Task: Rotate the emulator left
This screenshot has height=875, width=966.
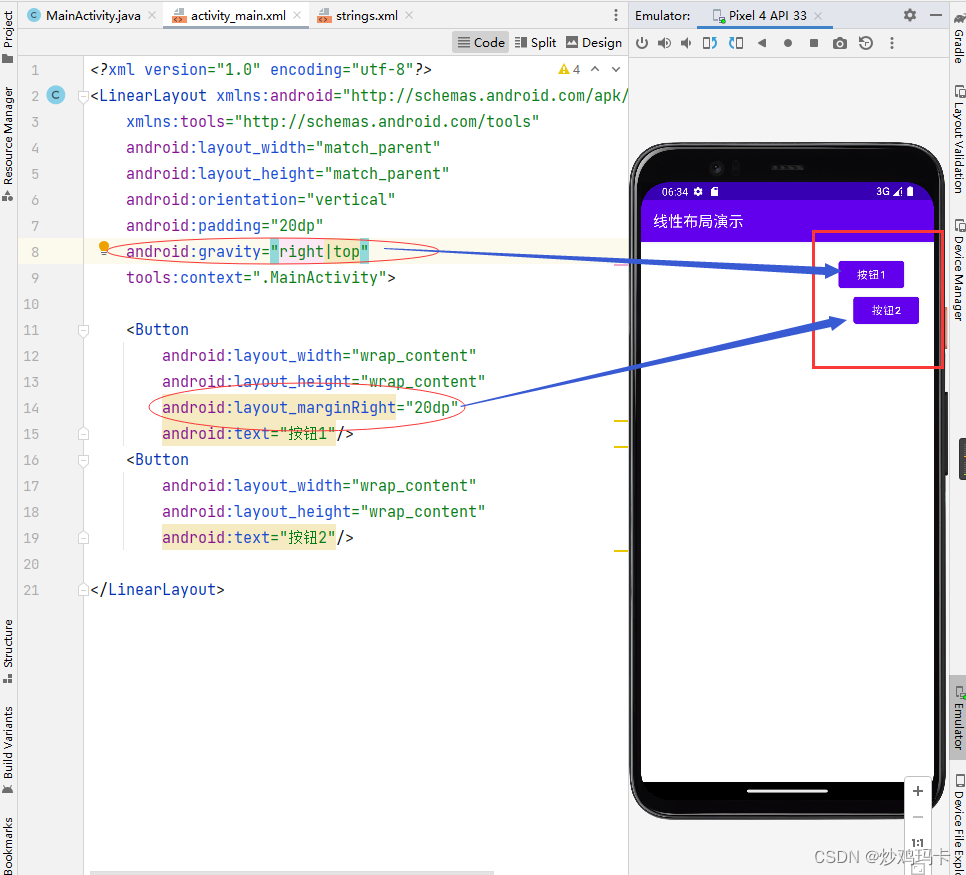Action: (710, 43)
